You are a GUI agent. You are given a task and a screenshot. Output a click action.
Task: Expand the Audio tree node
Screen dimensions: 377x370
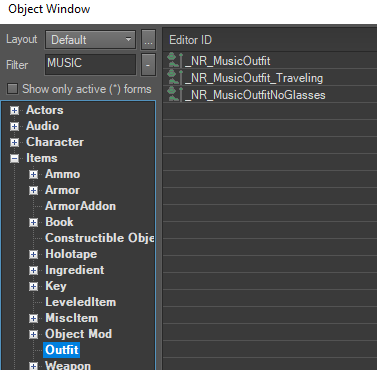tap(14, 126)
